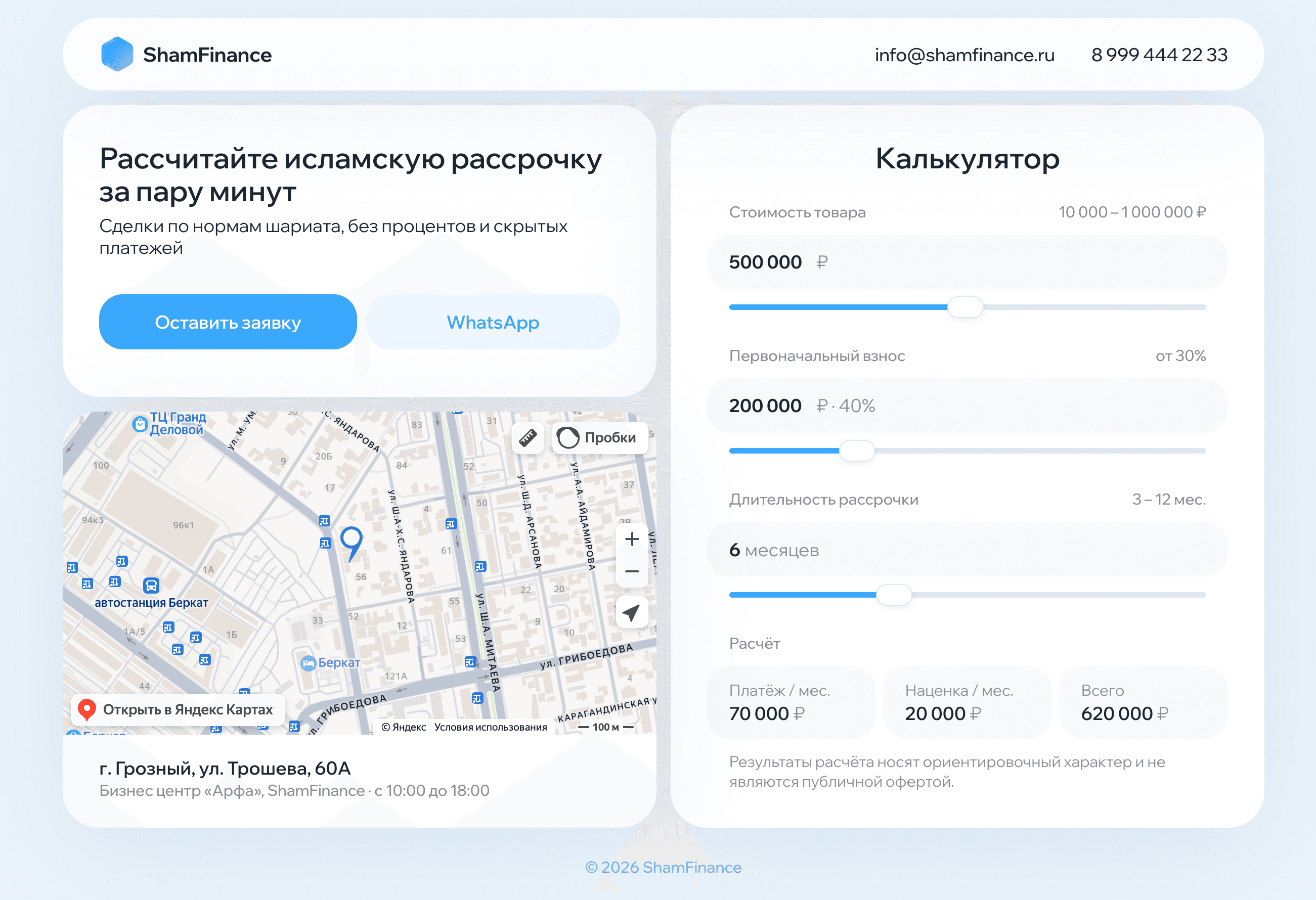Image resolution: width=1316 pixels, height=900 pixels.
Task: Click the Длительность рассрочки slider handle
Action: 893,594
